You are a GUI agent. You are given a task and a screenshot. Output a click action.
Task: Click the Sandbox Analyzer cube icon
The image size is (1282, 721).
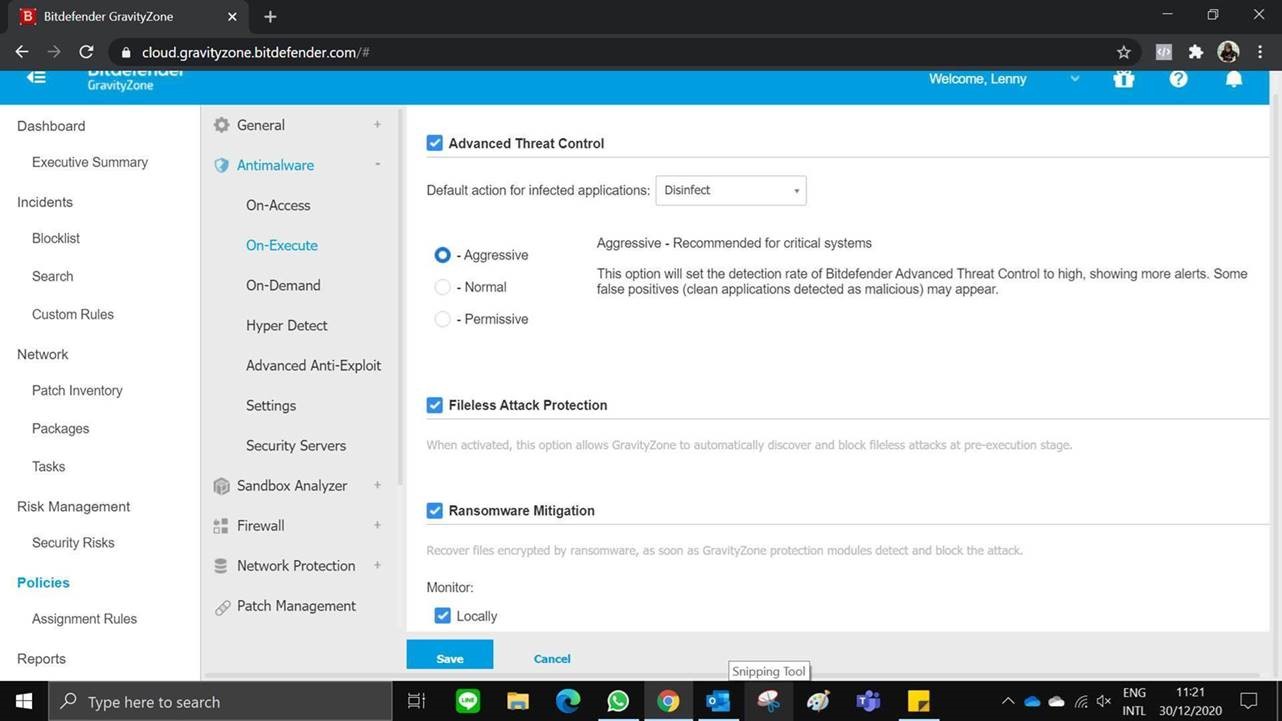coord(221,486)
